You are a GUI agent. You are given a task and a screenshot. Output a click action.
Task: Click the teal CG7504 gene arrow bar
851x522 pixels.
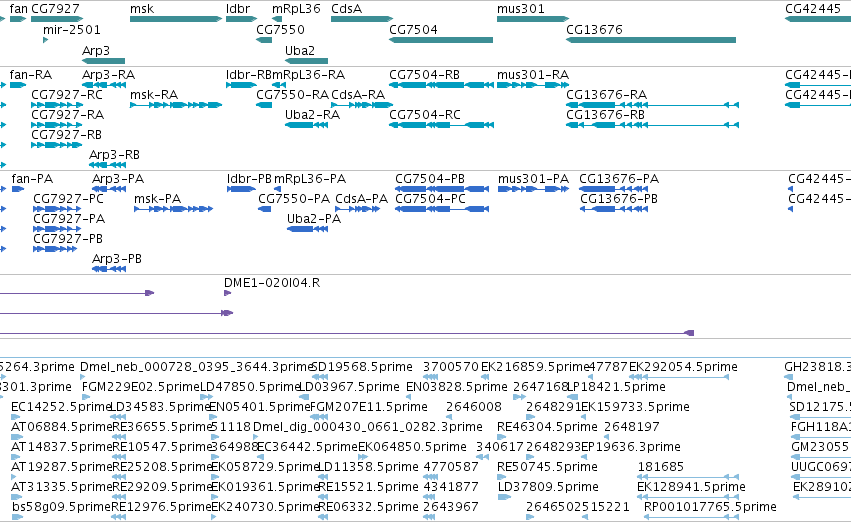pyautogui.click(x=441, y=40)
